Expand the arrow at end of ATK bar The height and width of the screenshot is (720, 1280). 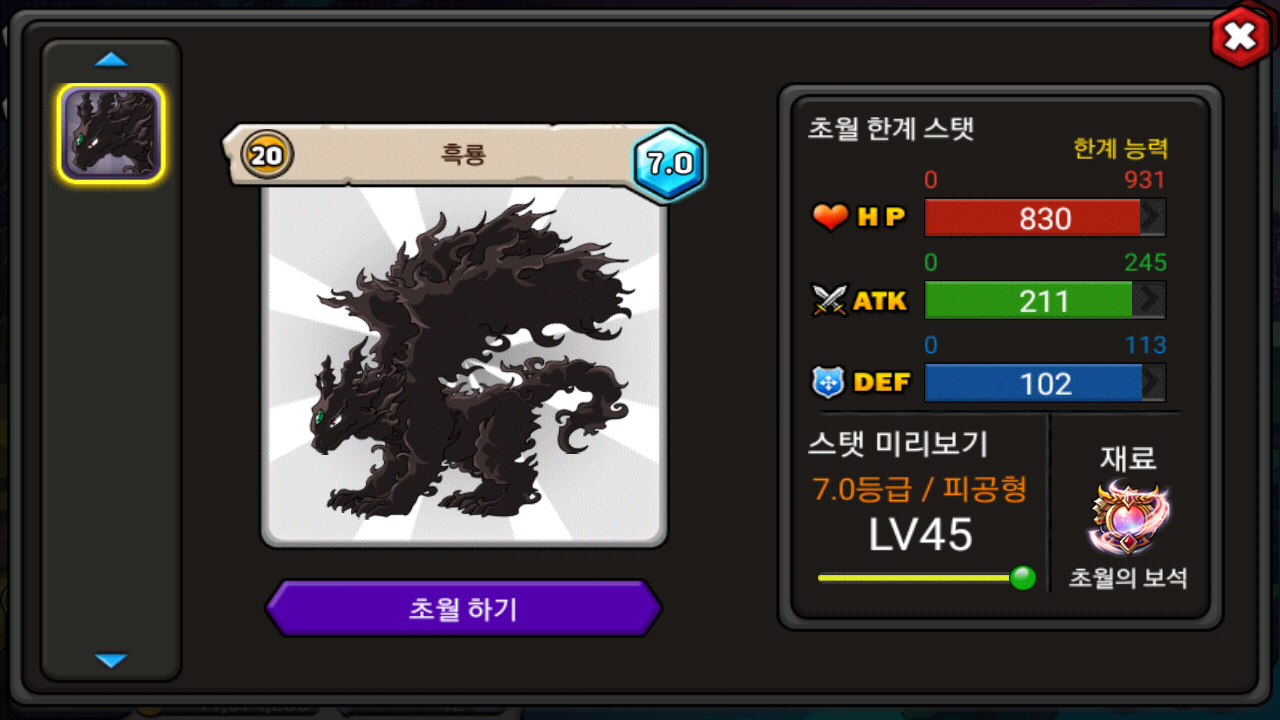coord(1150,300)
